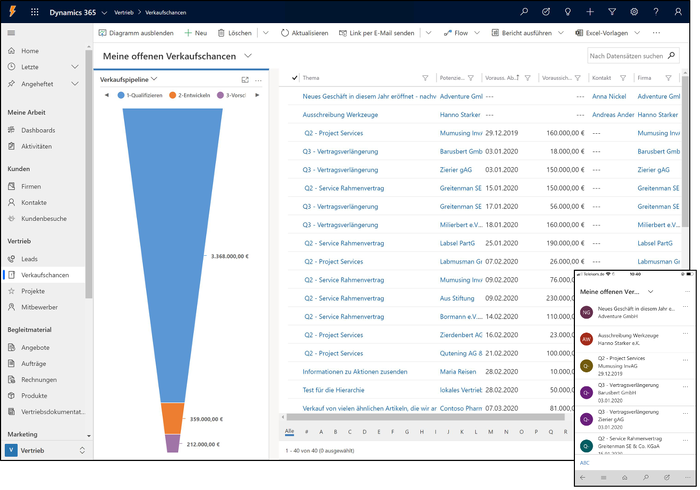Open dropdown arrow next to Löschen

click(x=266, y=33)
